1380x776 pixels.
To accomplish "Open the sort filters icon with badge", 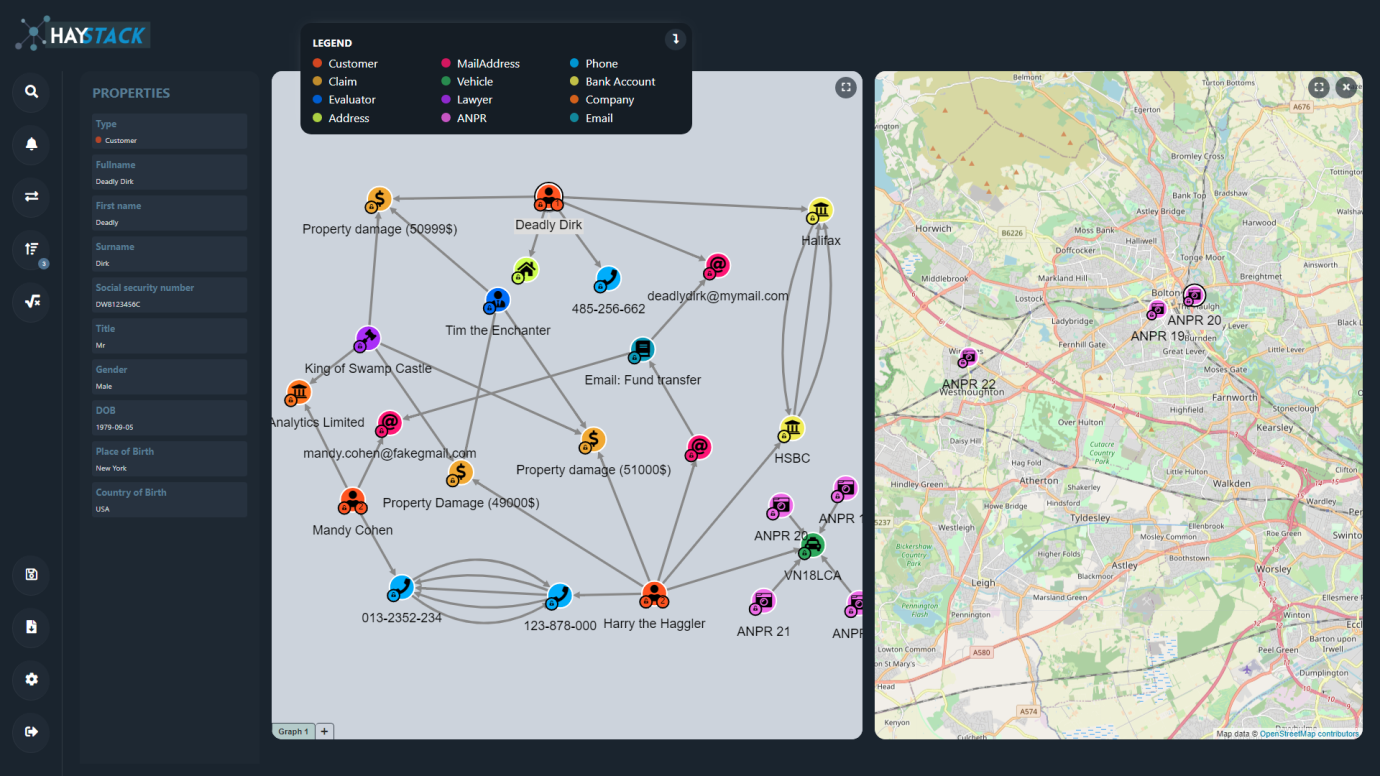I will tap(31, 249).
